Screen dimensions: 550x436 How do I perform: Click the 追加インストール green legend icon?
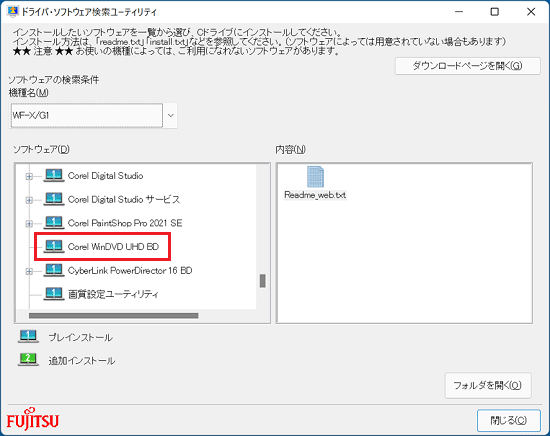[28, 360]
